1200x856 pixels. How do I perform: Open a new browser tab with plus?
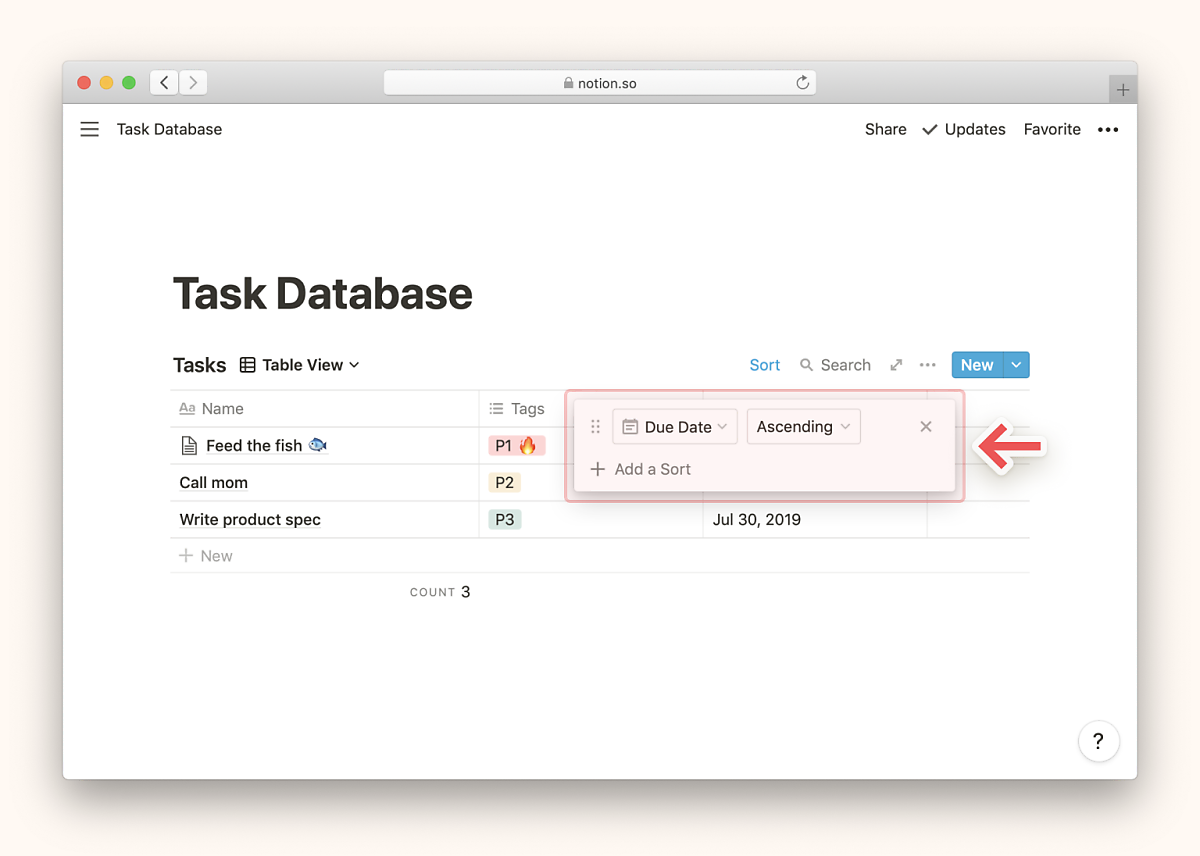pos(1123,90)
